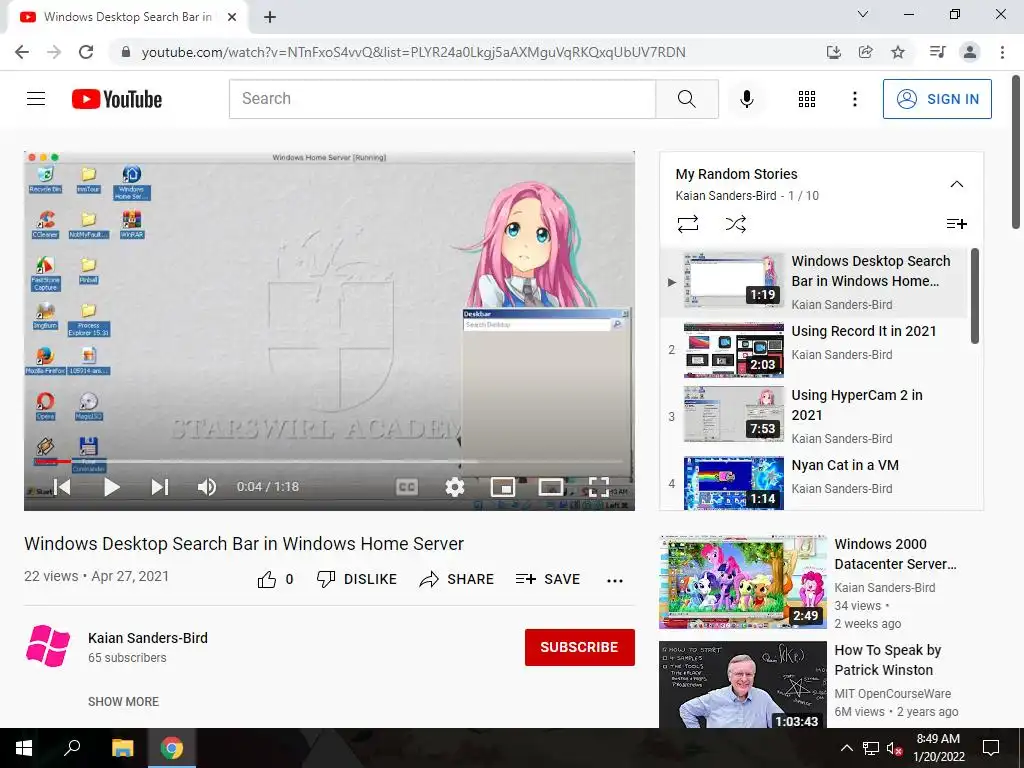Select playlist video Nyan Cat in a VM
Viewport: 1024px width, 768px height.
pyautogui.click(x=814, y=481)
